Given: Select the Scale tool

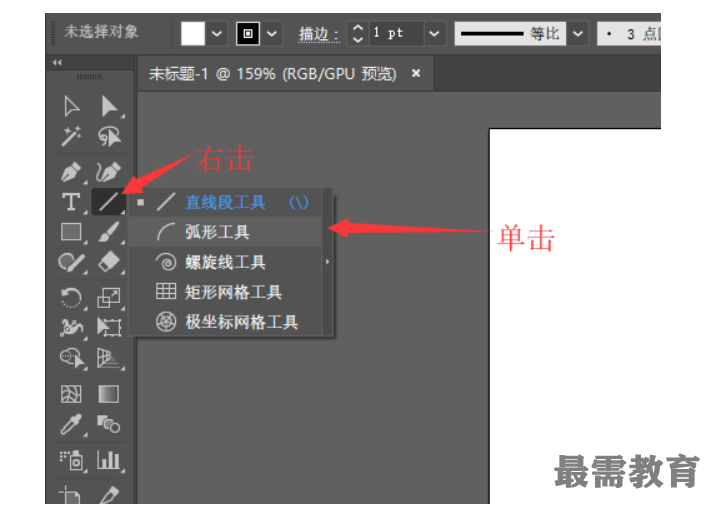Looking at the screenshot, I should pos(109,298).
